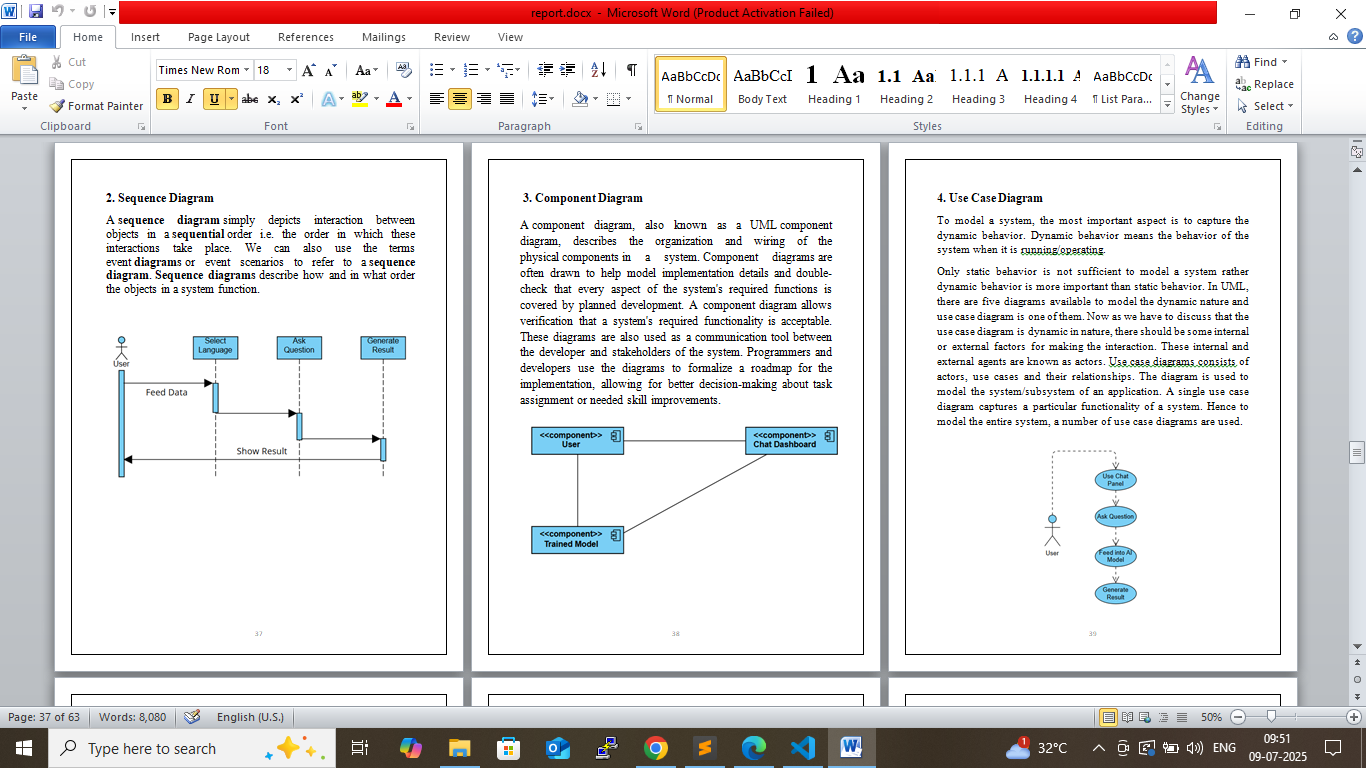Click Save icon in Quick Access Toolbar

coord(36,12)
